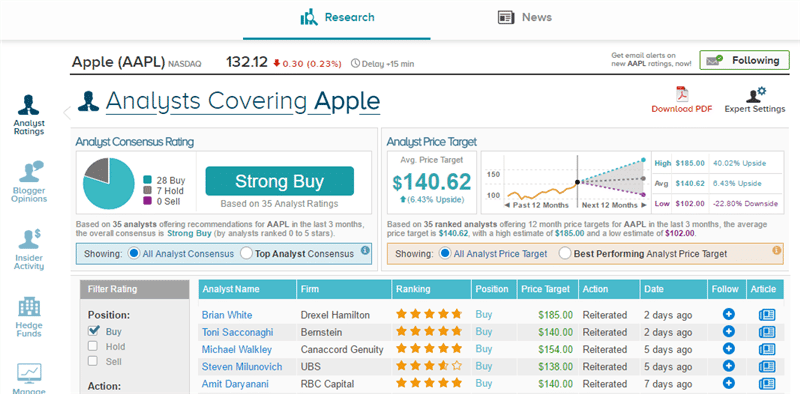The image size is (800, 394).
Task: Open Steven Milunovich's article icon
Action: 767,366
